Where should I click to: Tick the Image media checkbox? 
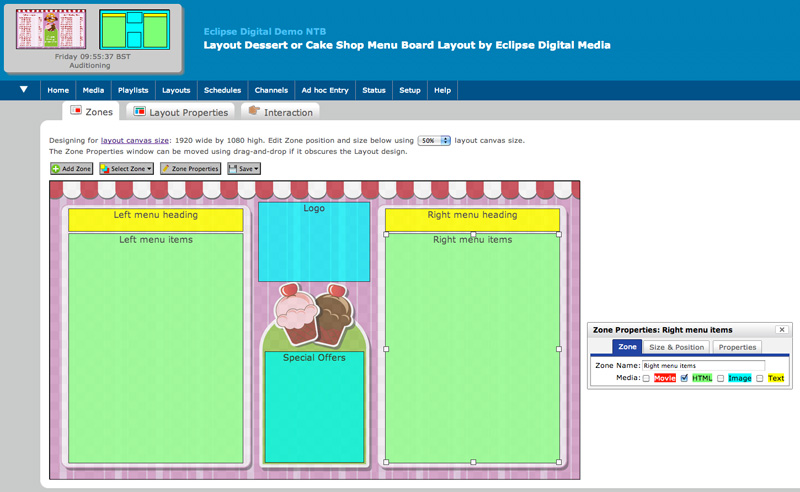click(x=720, y=378)
